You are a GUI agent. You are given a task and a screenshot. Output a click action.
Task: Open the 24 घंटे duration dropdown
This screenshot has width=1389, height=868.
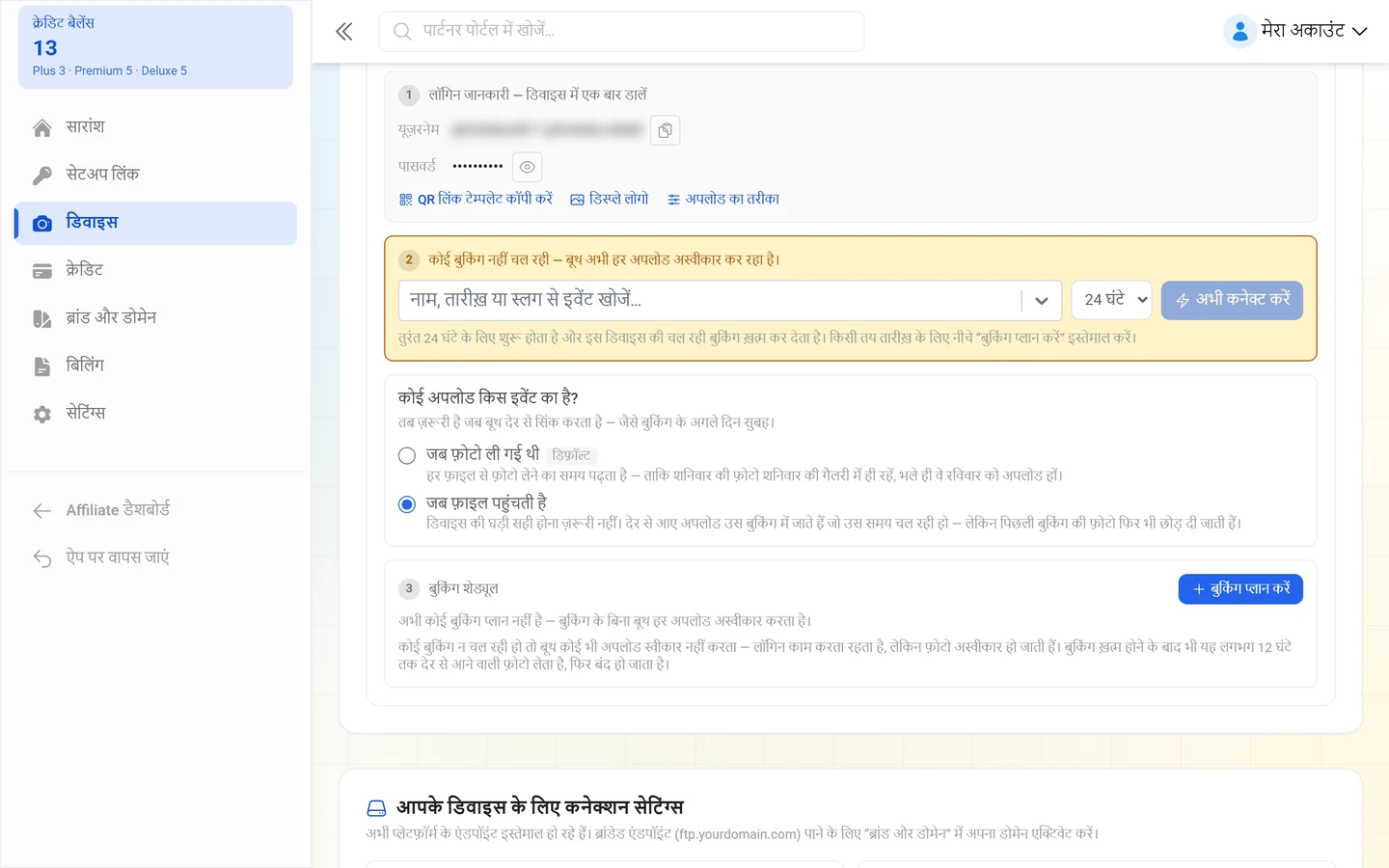coord(1111,300)
